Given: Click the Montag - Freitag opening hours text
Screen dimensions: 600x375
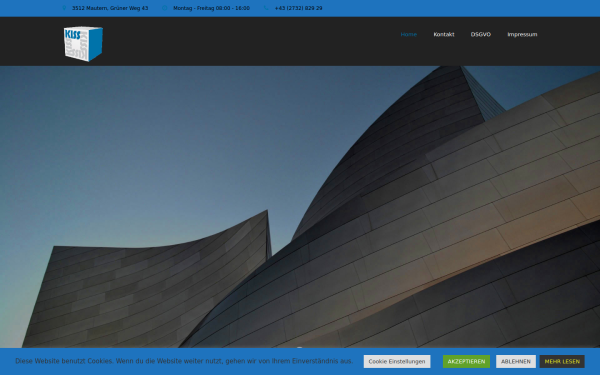Looking at the screenshot, I should (x=211, y=8).
